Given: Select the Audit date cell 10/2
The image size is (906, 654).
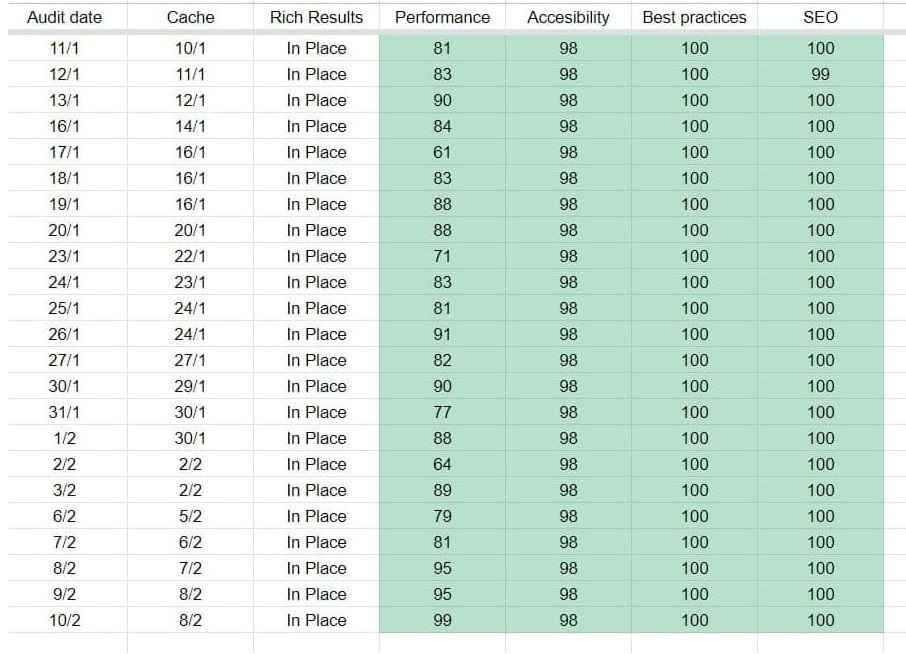Looking at the screenshot, I should 64,620.
